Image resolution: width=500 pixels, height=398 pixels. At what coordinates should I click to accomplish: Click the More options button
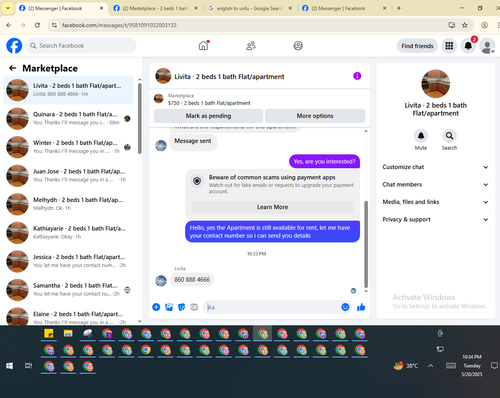pos(315,116)
